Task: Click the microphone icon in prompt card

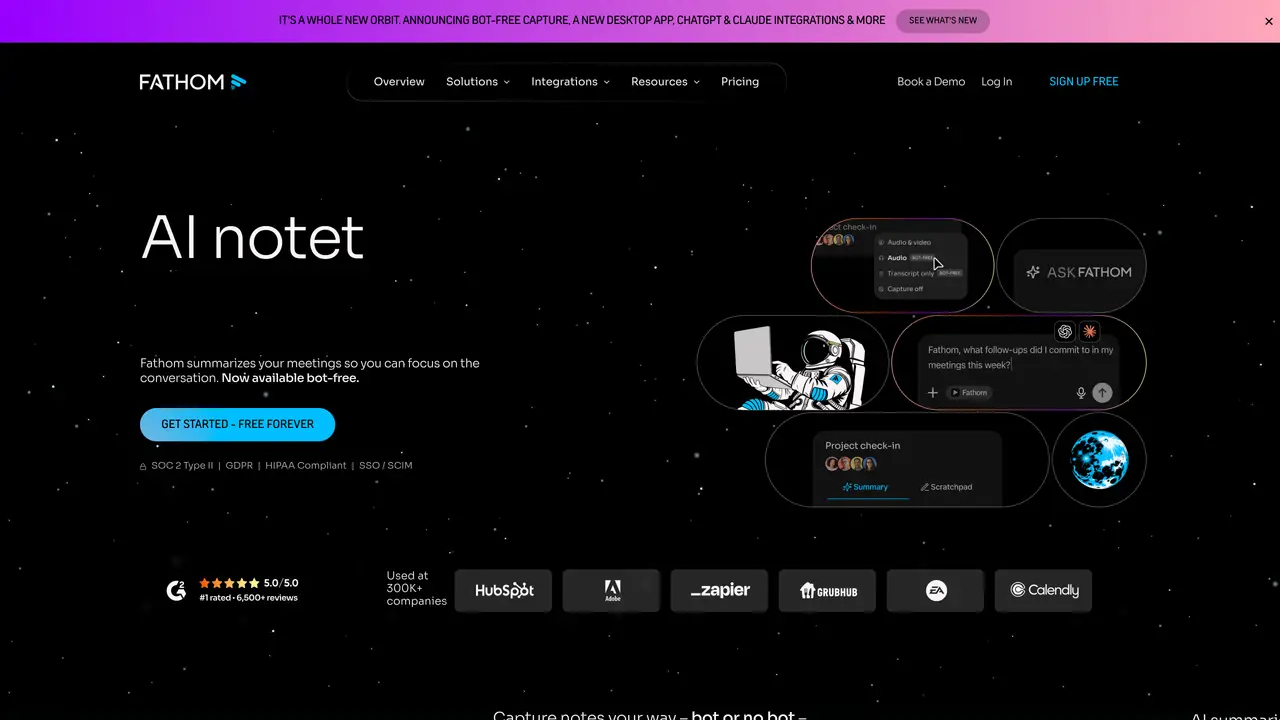Action: point(1081,393)
